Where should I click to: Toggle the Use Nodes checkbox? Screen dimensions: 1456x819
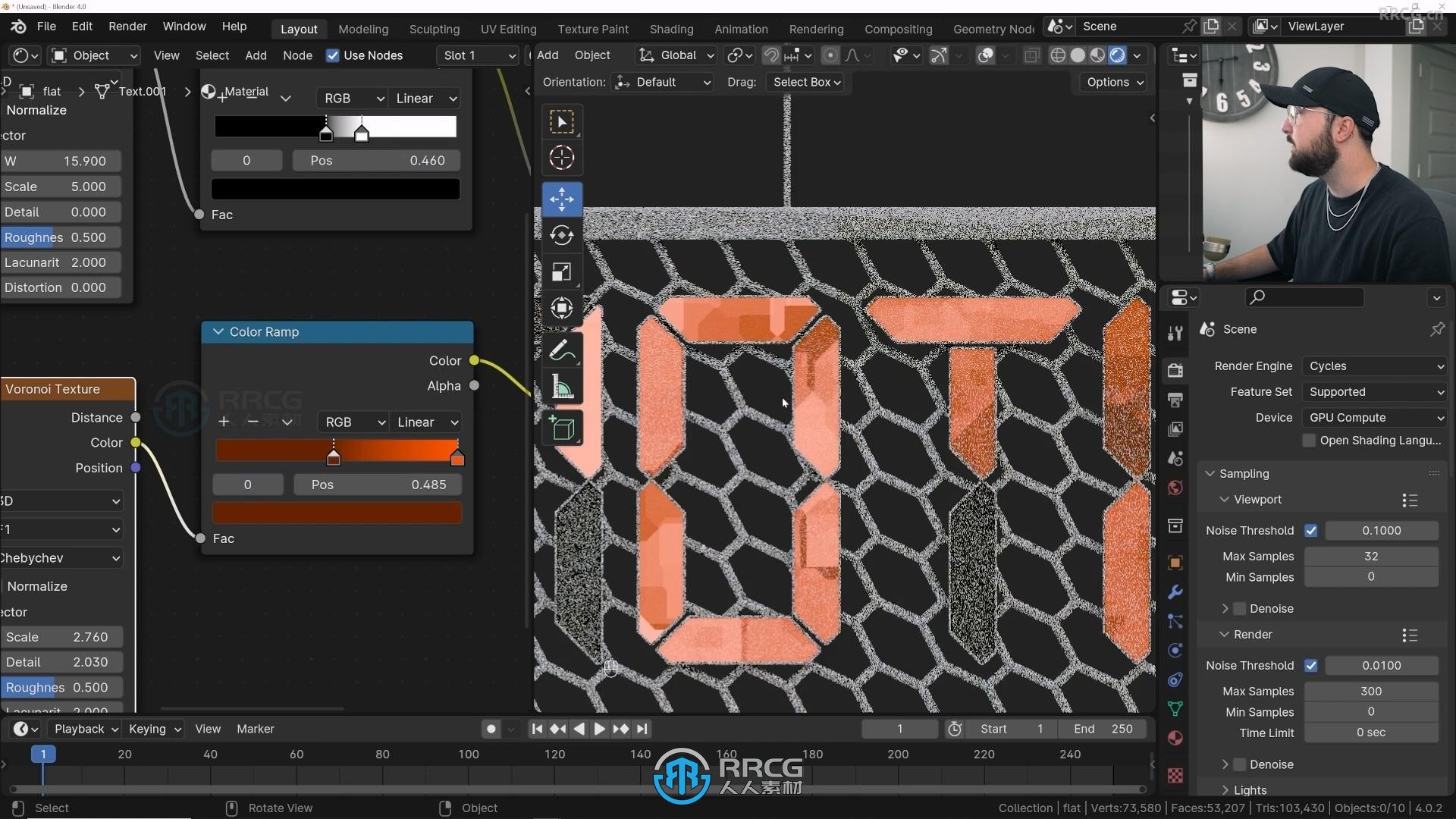click(x=332, y=55)
